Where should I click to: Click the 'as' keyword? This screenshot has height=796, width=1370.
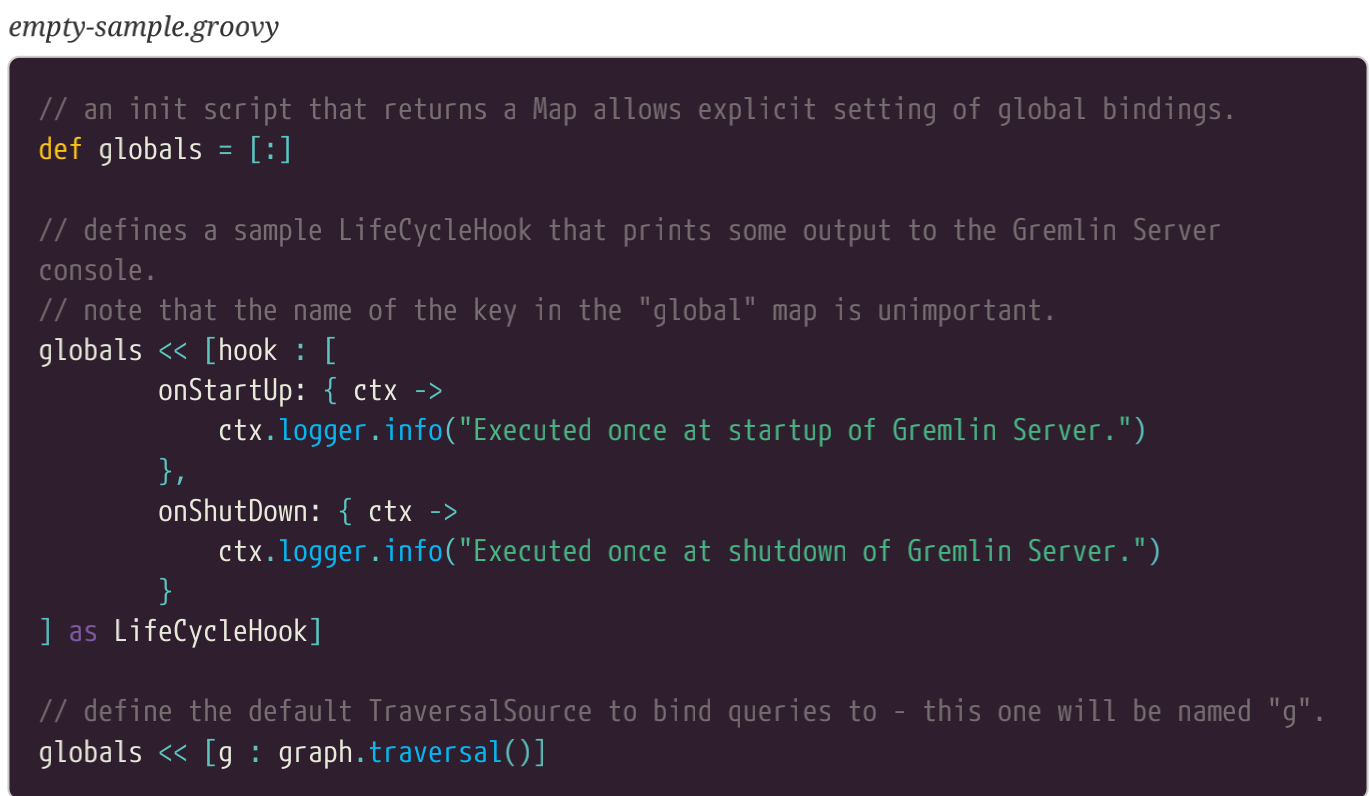click(x=83, y=631)
